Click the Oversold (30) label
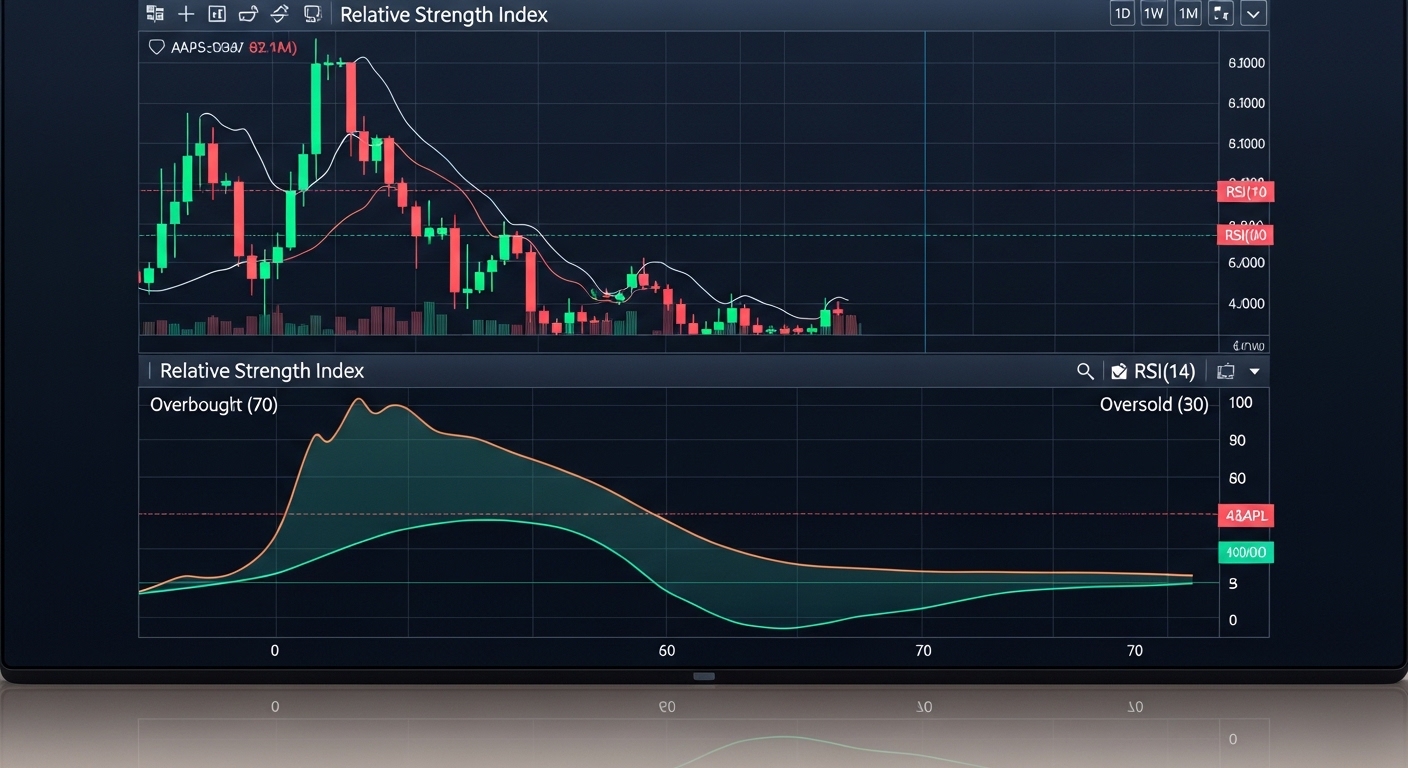This screenshot has height=768, width=1408. point(1154,405)
